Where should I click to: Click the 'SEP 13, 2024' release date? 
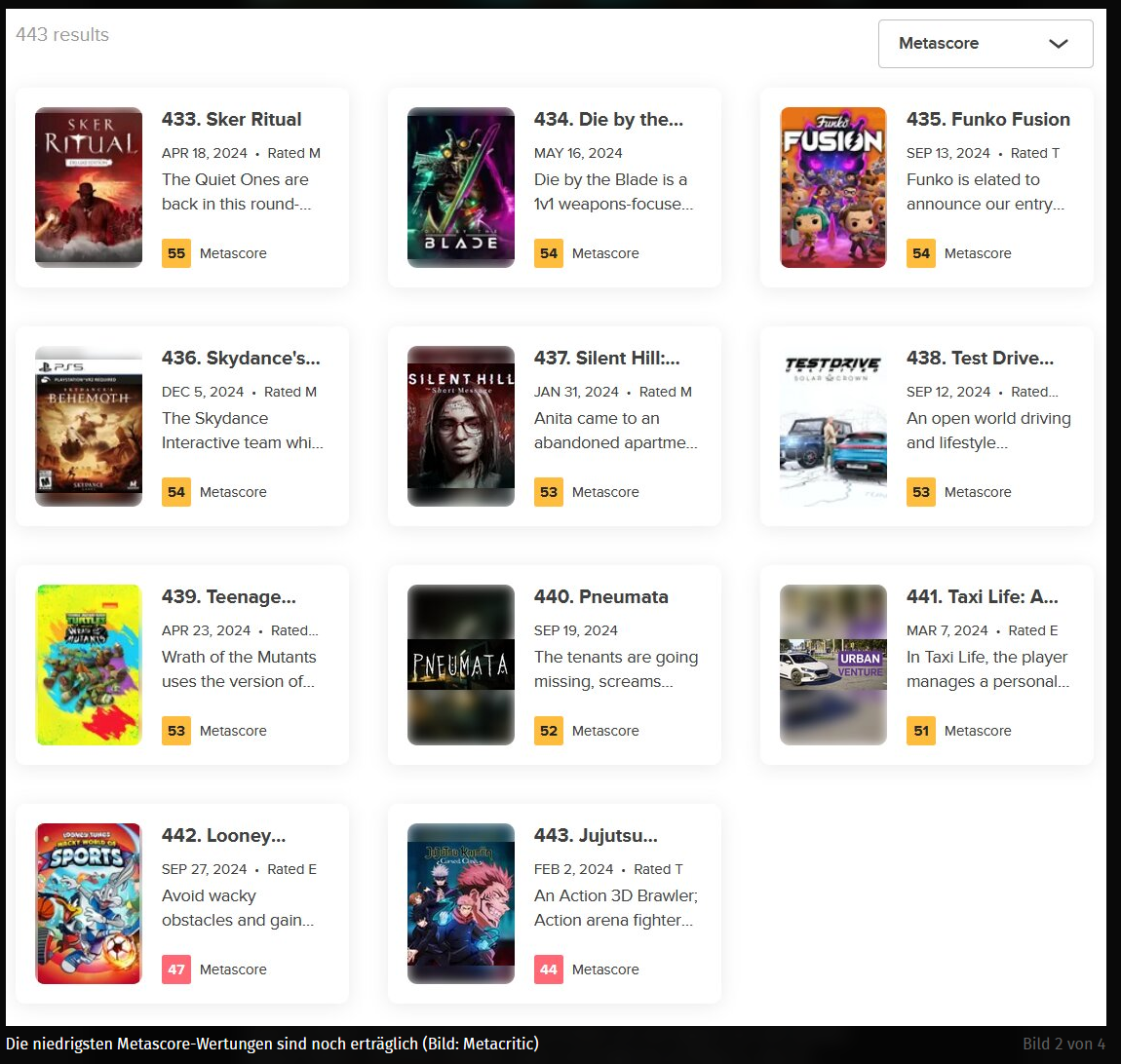(948, 153)
